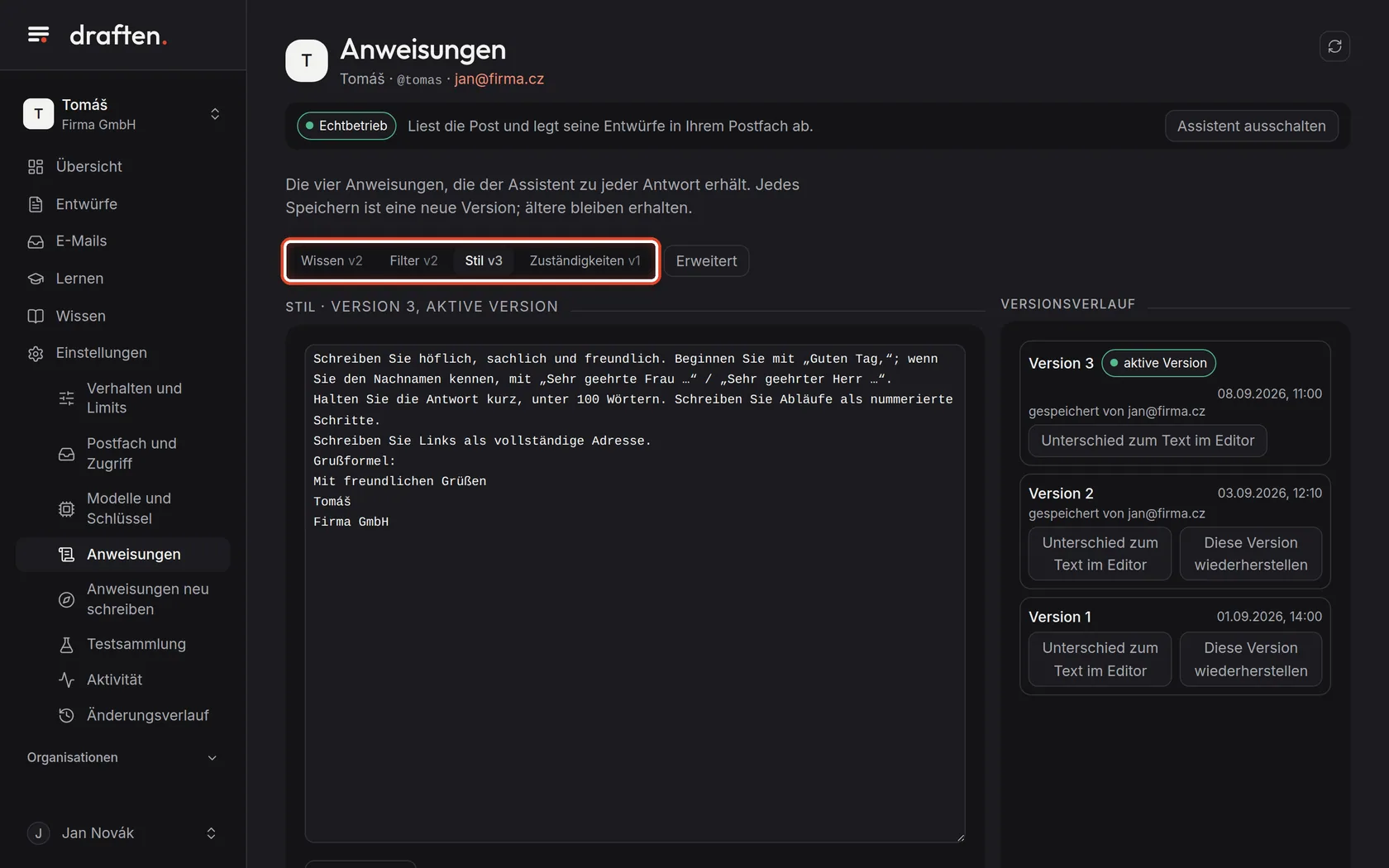Click the Modelle und Schlüssel chip icon
Image resolution: width=1389 pixels, height=868 pixels.
click(67, 509)
